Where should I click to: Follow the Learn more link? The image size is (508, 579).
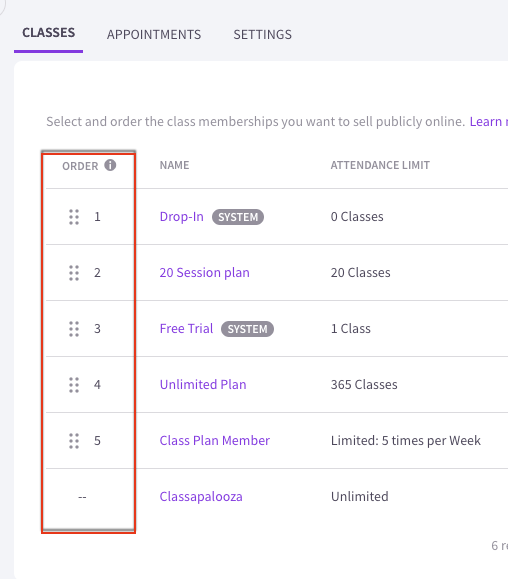click(488, 121)
